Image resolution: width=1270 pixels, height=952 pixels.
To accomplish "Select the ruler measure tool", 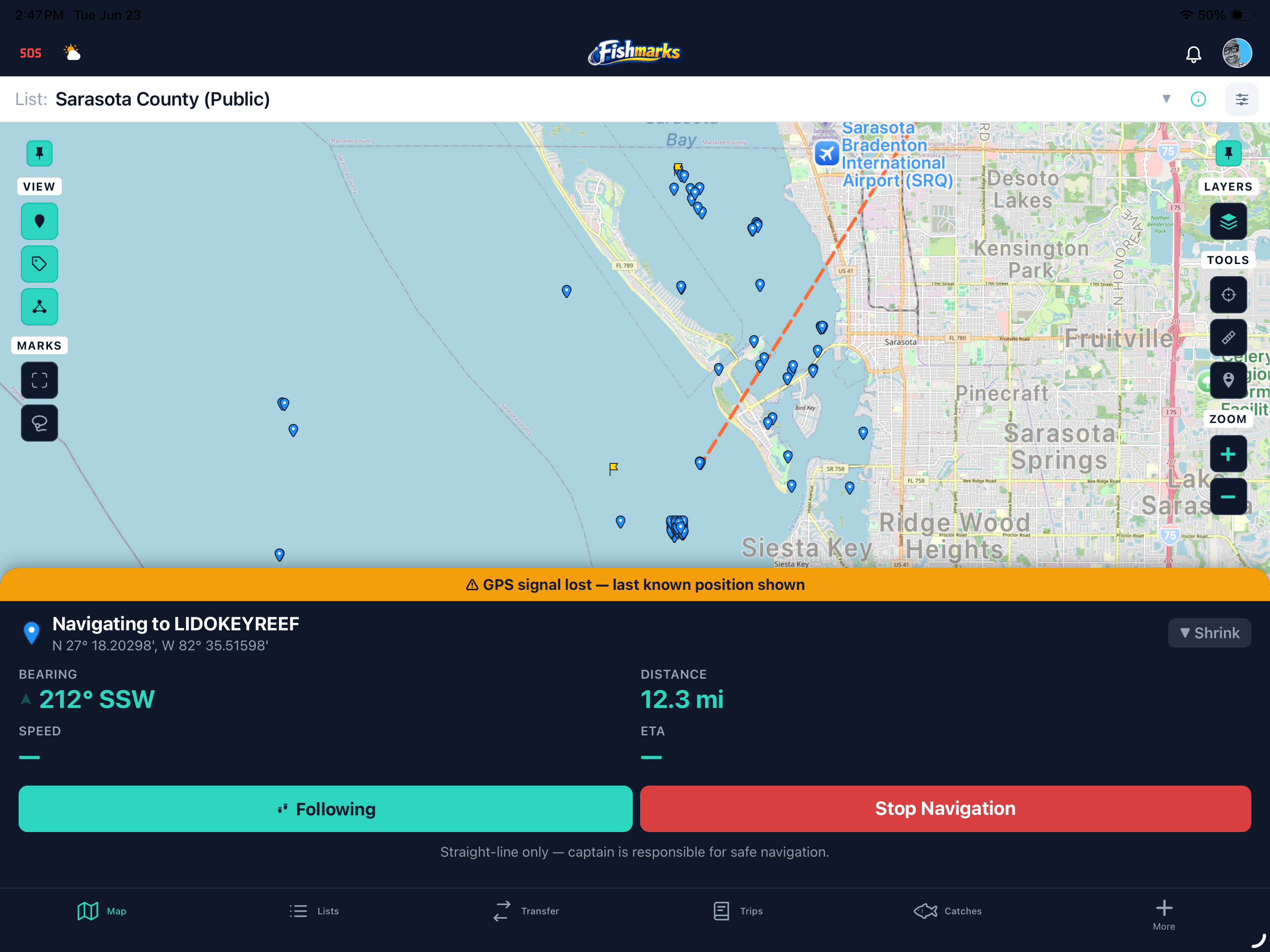I will tap(1228, 337).
